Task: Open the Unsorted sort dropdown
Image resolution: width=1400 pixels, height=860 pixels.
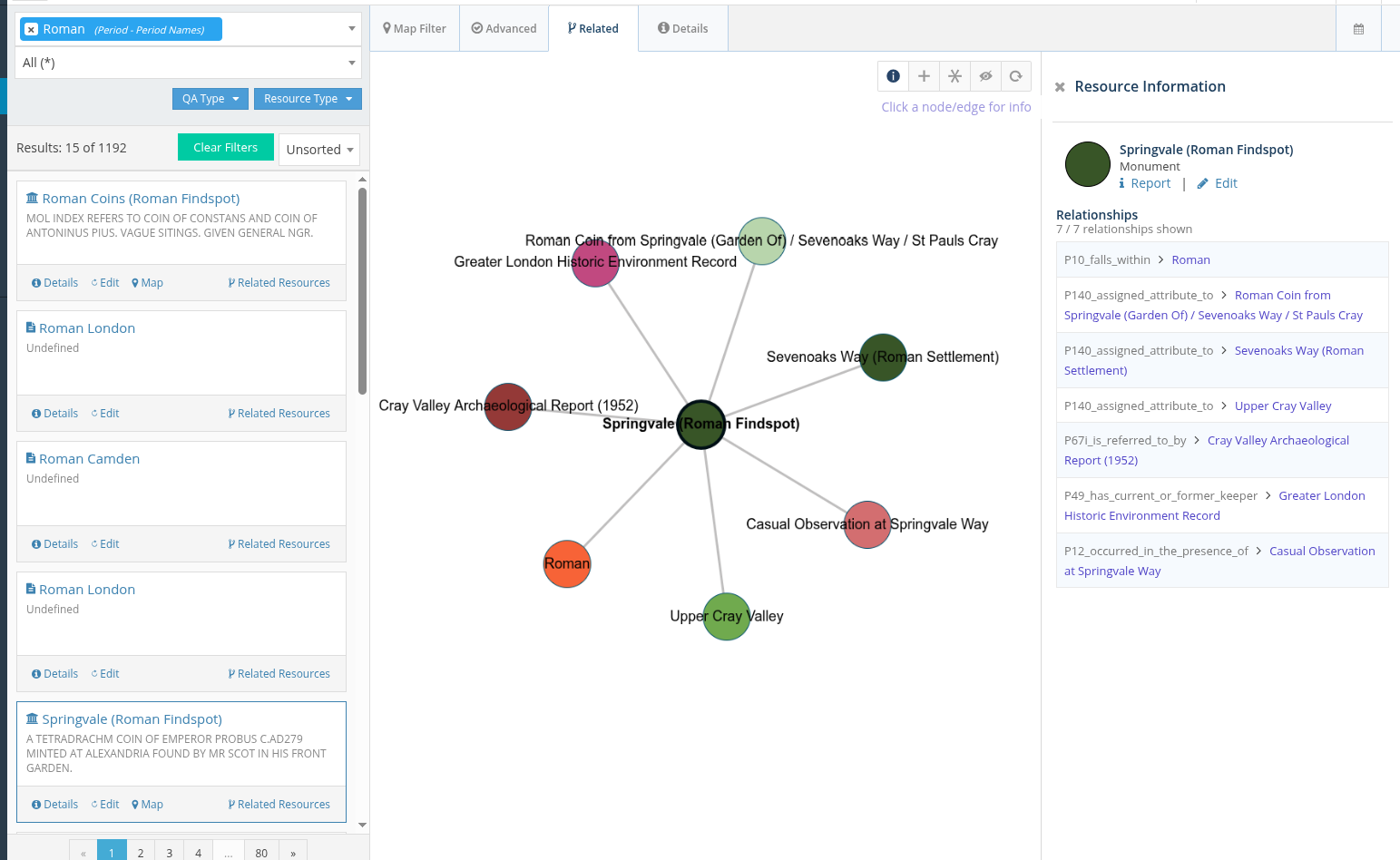Action: point(319,150)
